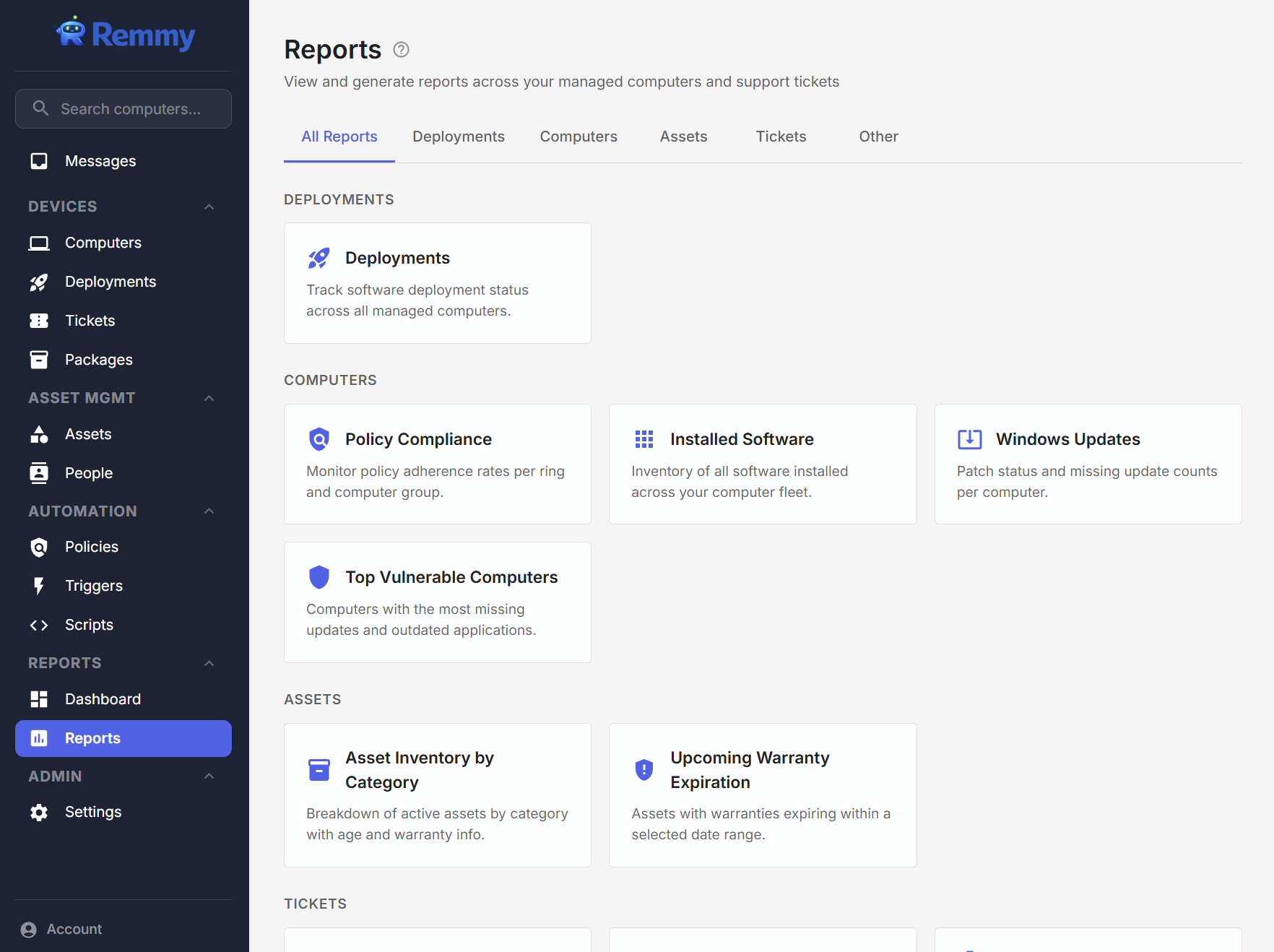Open the Dashboard grid icon
Image resolution: width=1274 pixels, height=952 pixels.
point(39,699)
